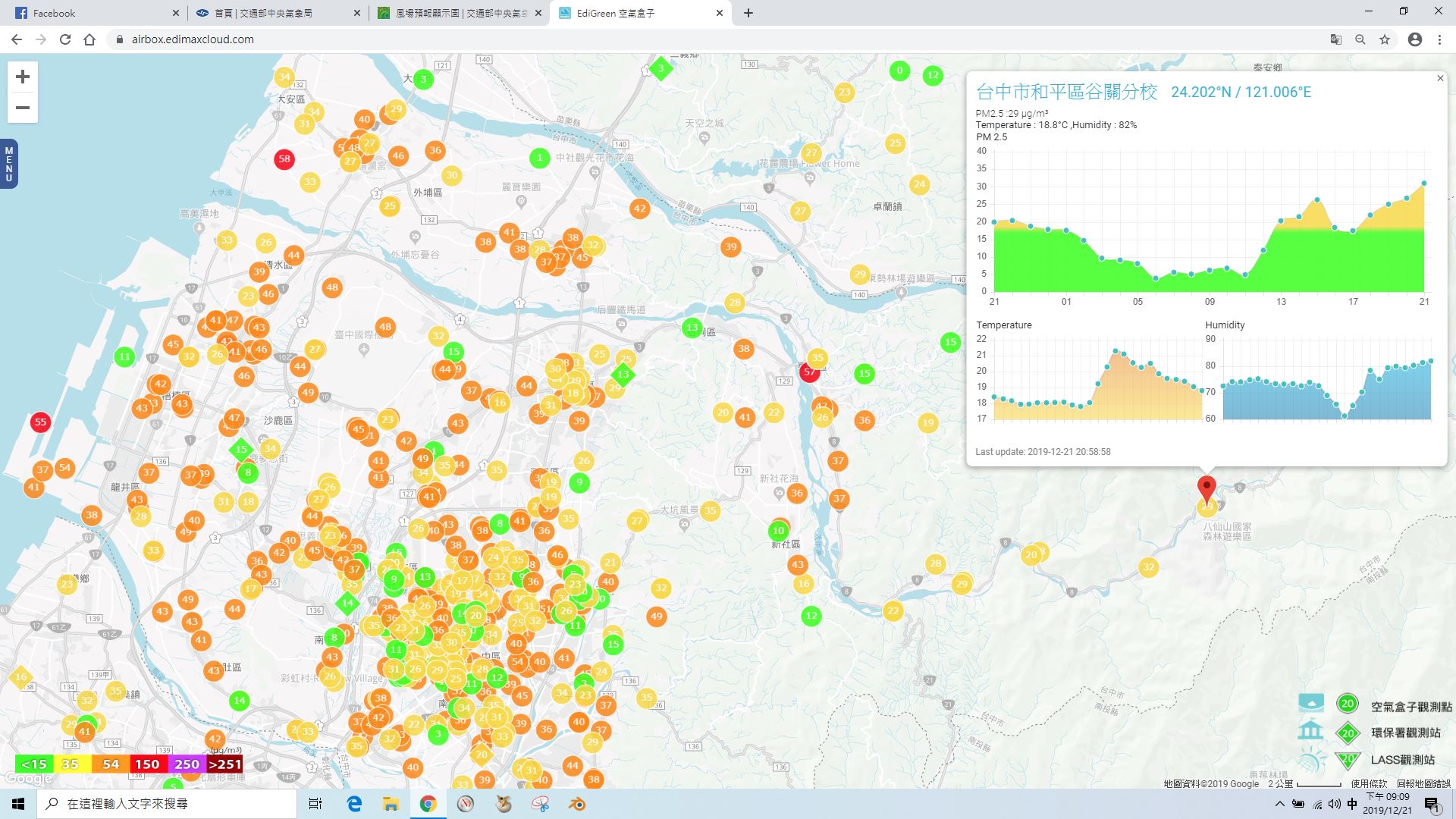Close the 谷關分校 station info popup
This screenshot has height=819, width=1456.
tap(1440, 78)
